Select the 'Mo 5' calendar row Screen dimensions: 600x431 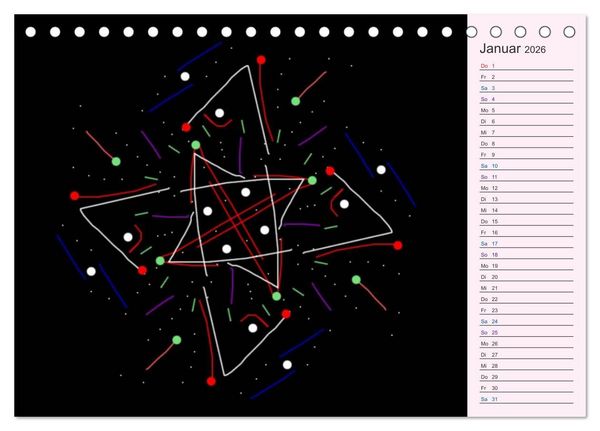(527, 110)
